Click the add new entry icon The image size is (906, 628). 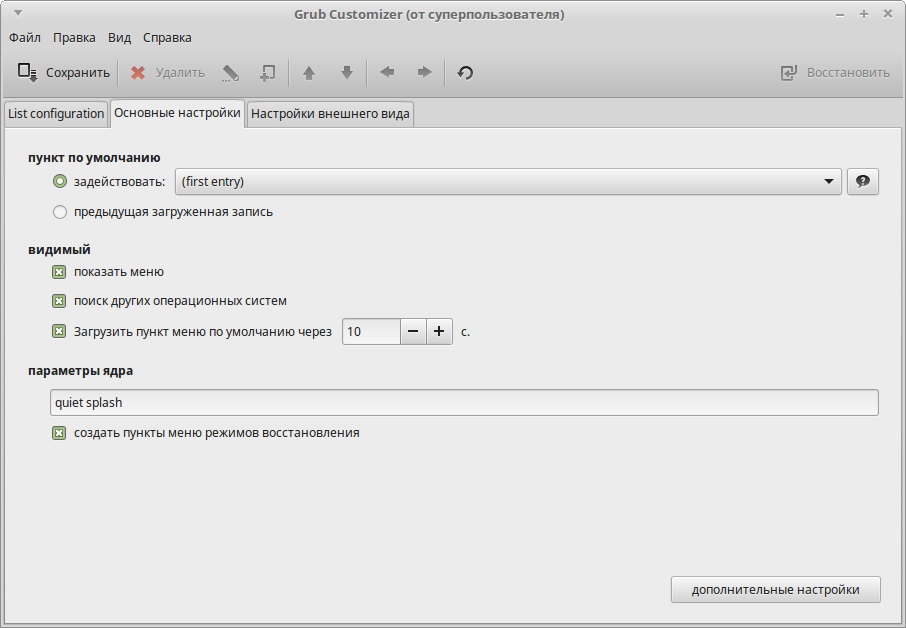268,73
